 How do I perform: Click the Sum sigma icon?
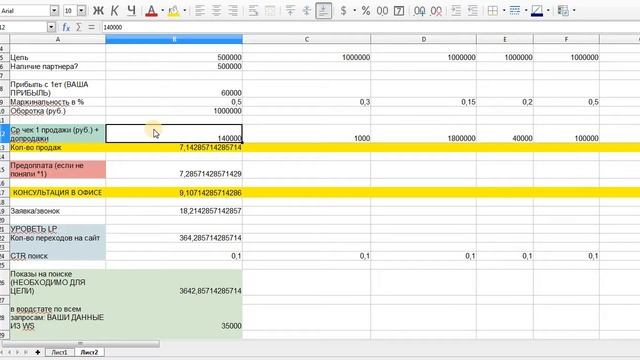(x=79, y=27)
